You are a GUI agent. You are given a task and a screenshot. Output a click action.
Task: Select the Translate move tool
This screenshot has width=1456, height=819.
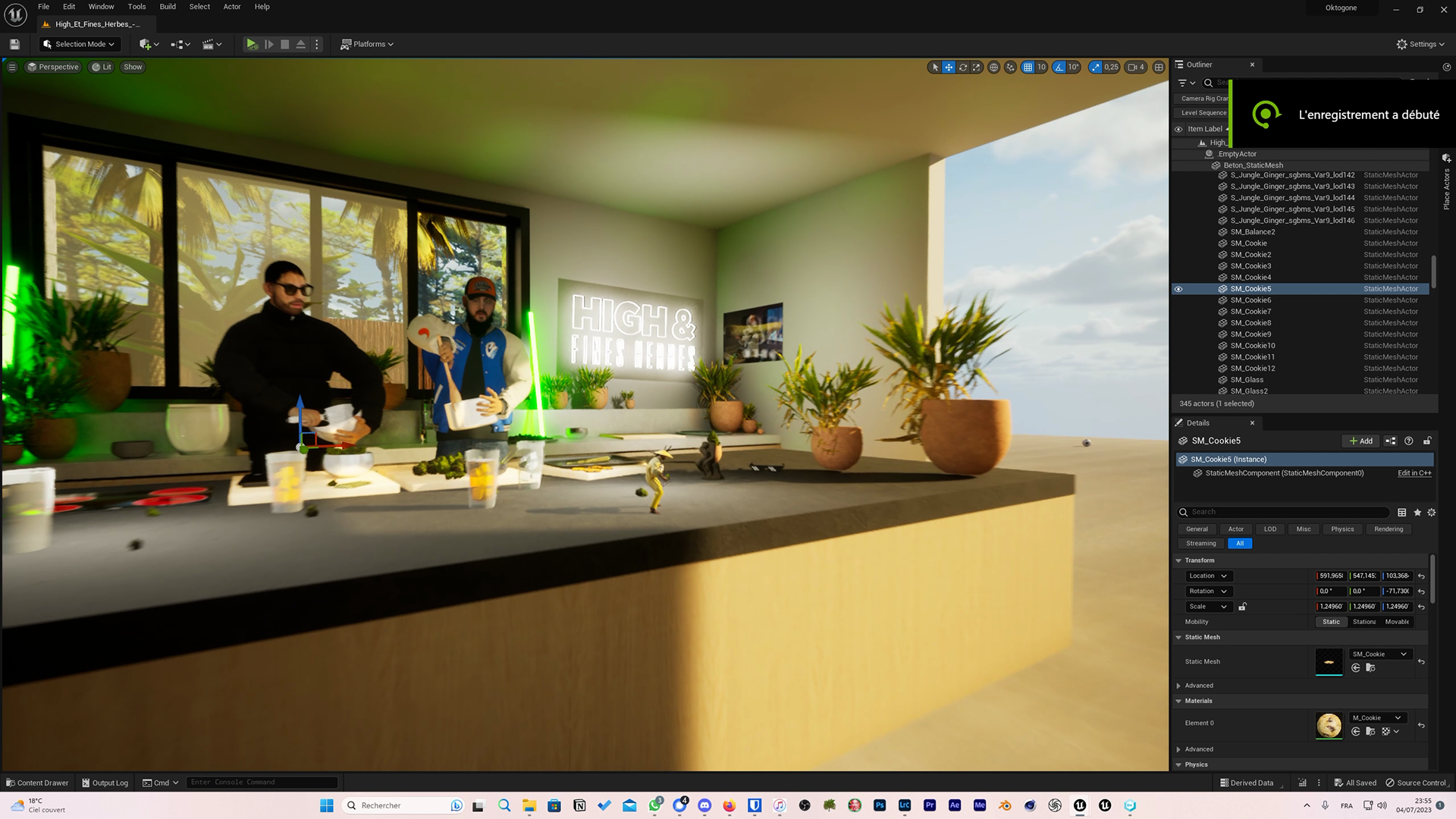(x=949, y=67)
